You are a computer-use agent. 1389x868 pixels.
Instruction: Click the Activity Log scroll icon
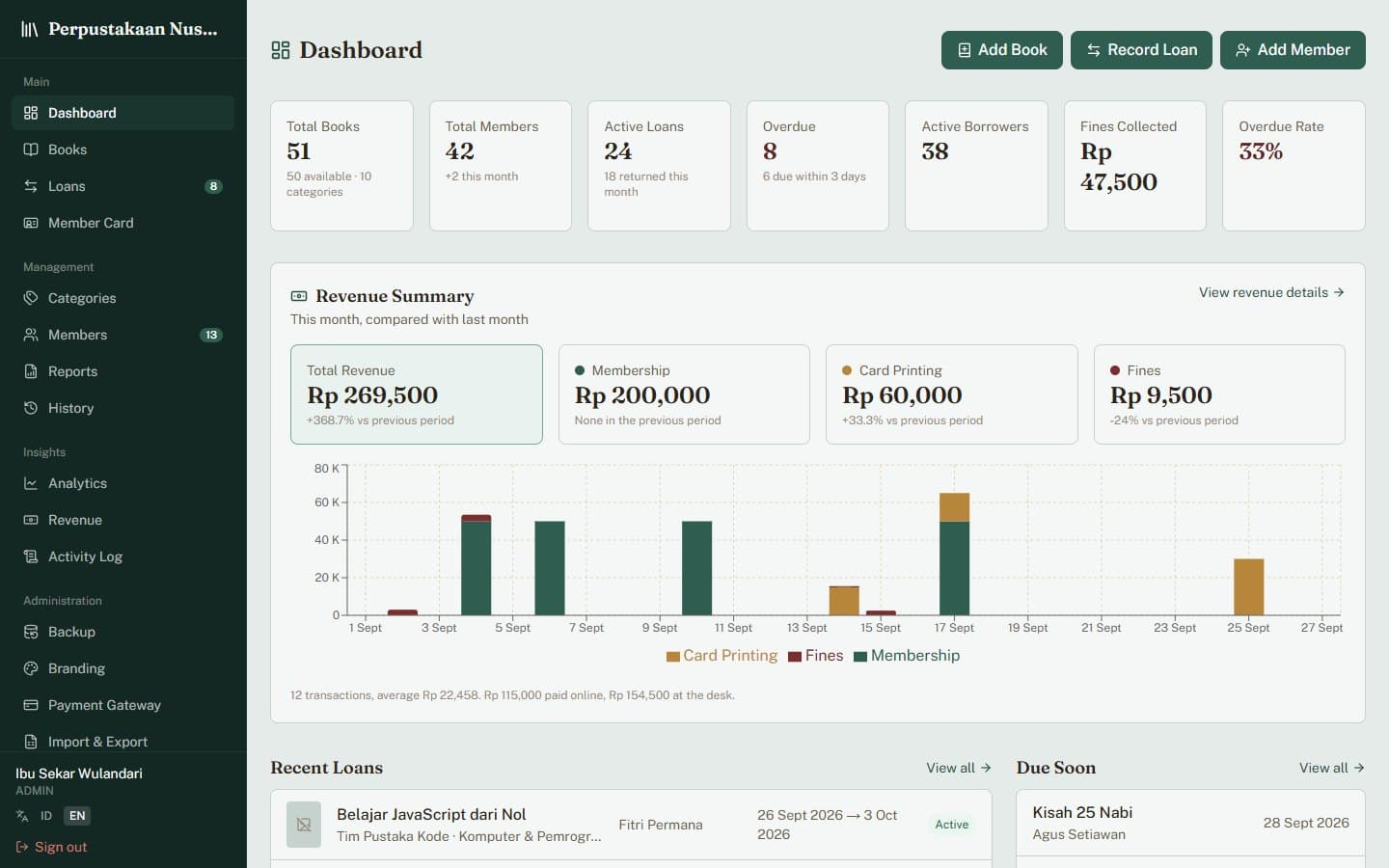pos(31,556)
